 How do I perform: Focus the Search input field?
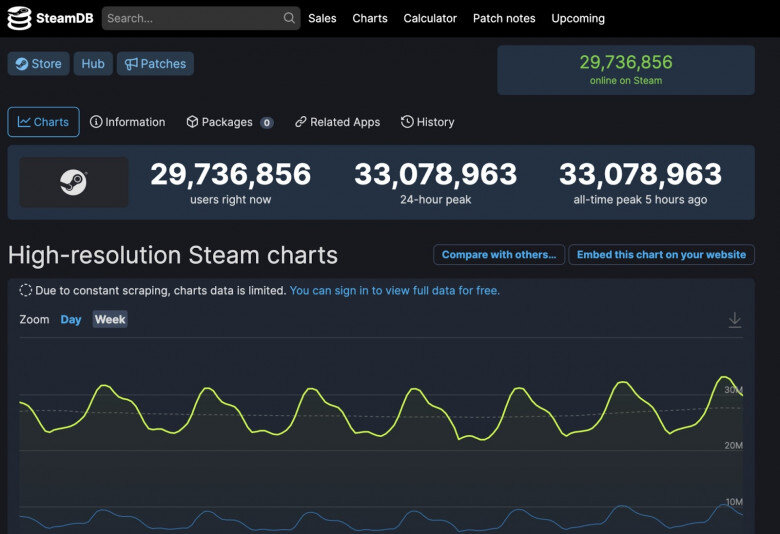(201, 18)
